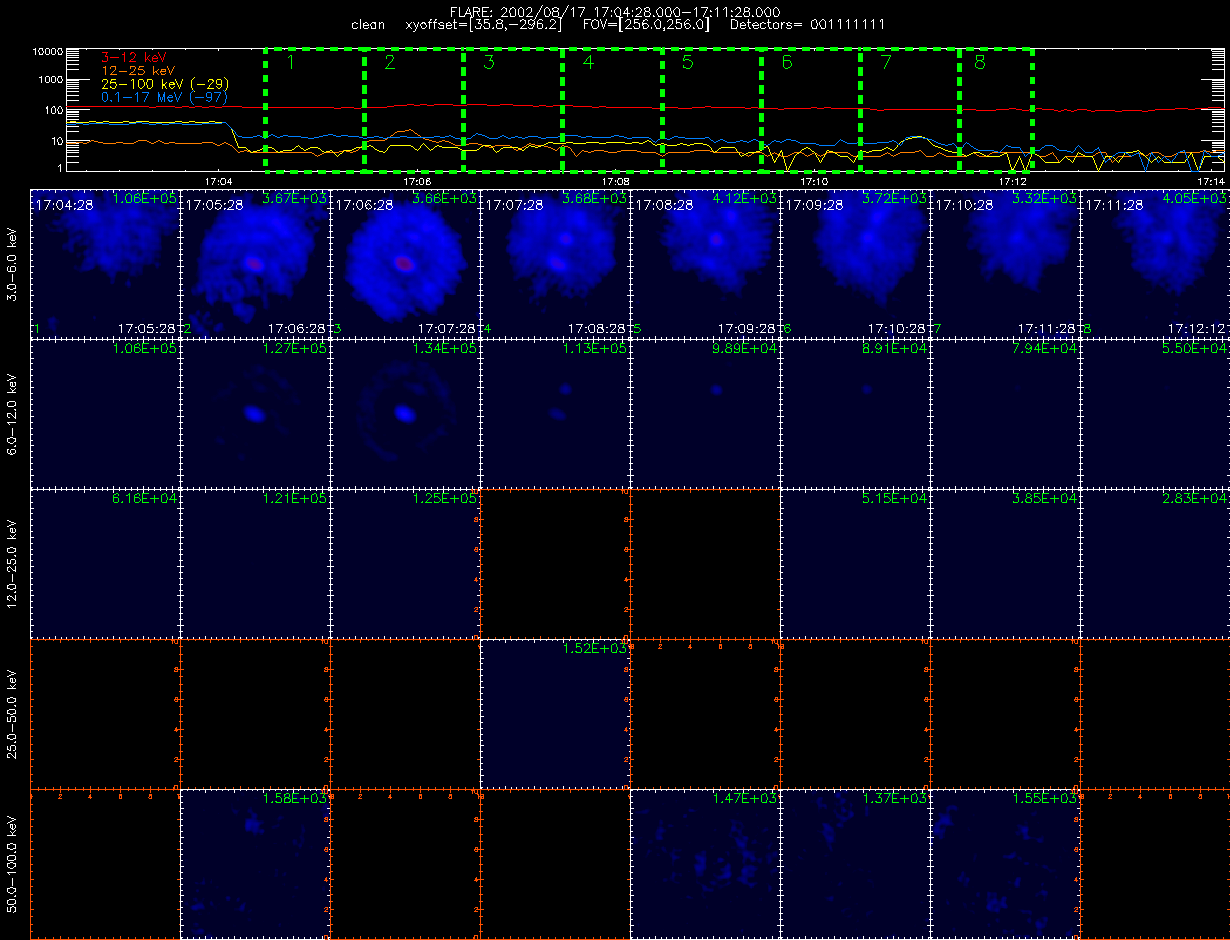Open the 3.0-6.0 keV image starting 17:05:28
Screen dimensions: 1230x940
[x=255, y=263]
